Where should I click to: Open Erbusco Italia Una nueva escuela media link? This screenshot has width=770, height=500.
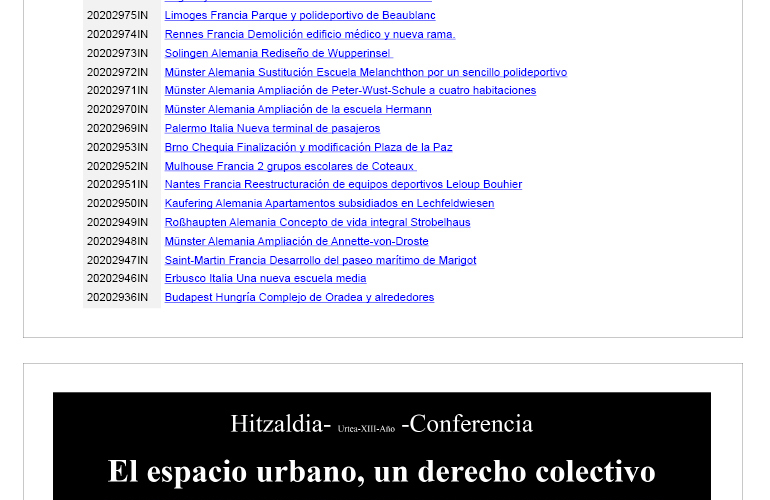[x=265, y=278]
